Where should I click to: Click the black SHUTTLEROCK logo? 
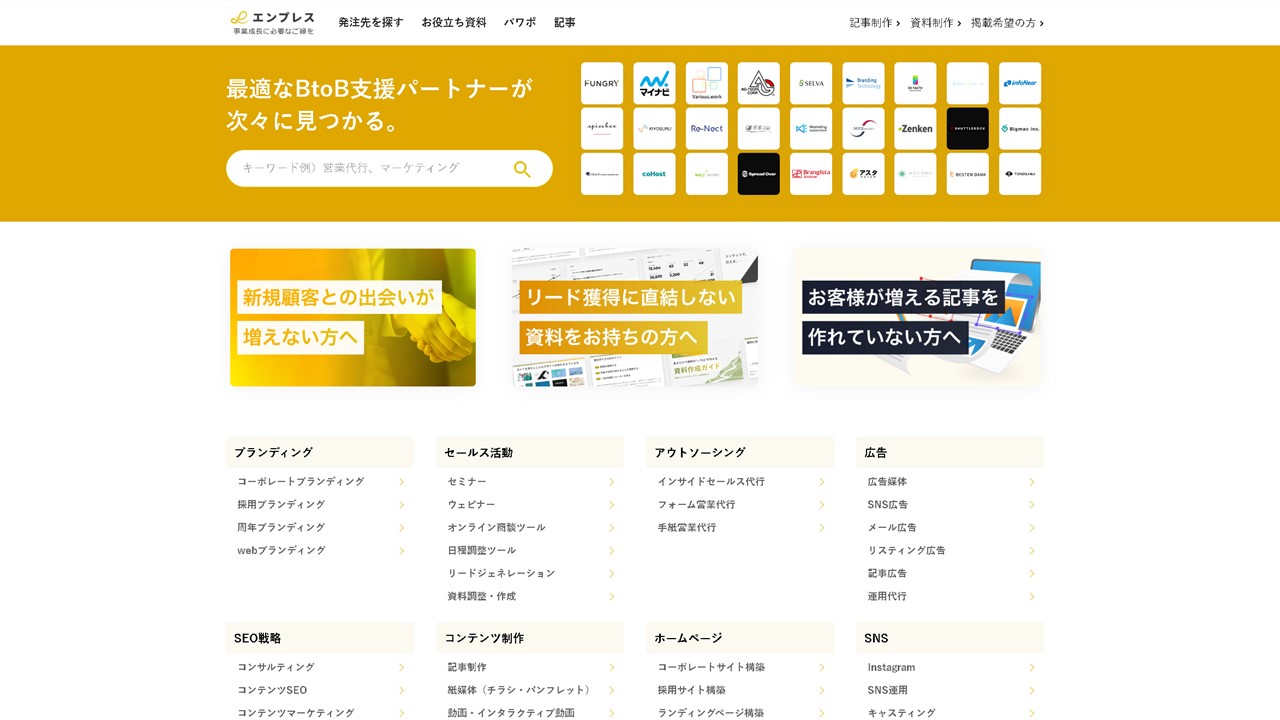[967, 128]
